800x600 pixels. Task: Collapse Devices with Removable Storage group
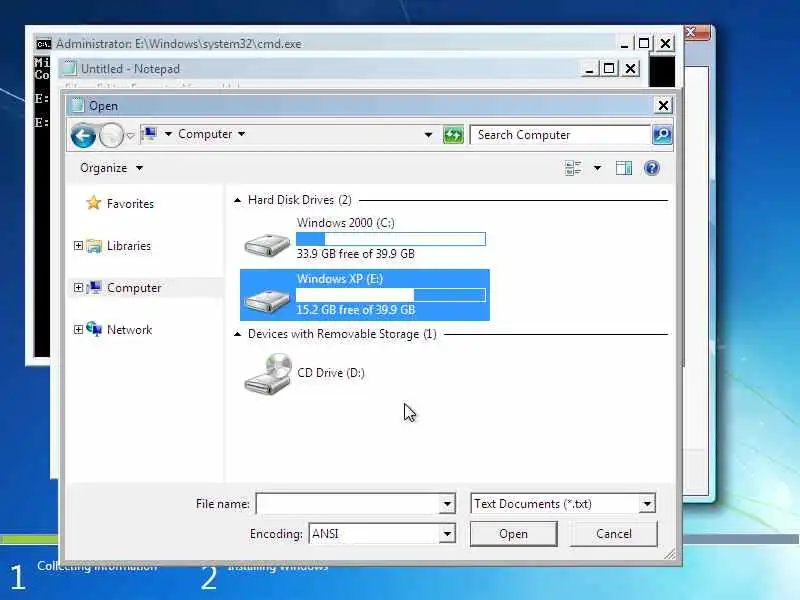(237, 334)
